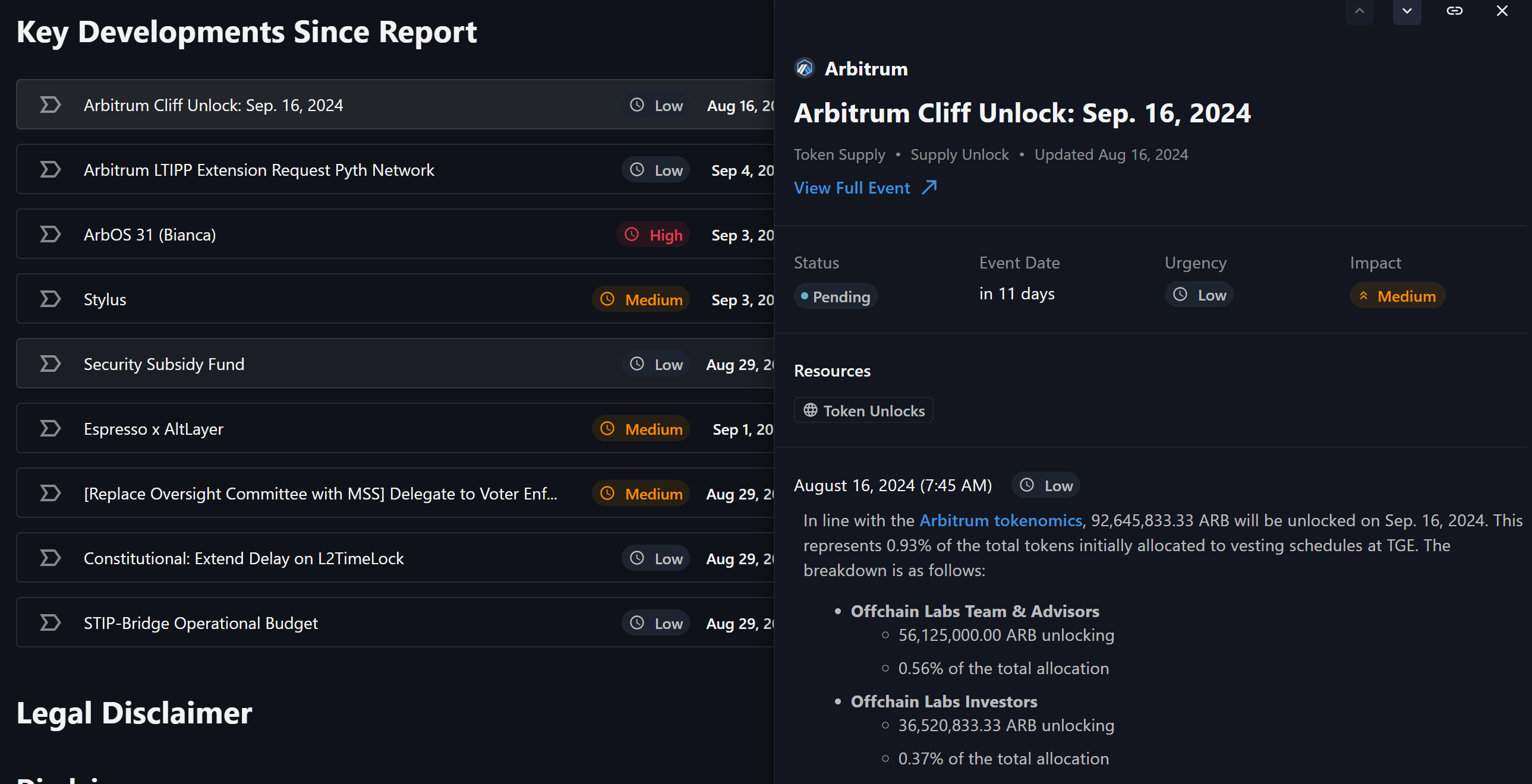Click tag icon on Espresso x AltLayer row
Screen dimensions: 1532x784
point(50,429)
